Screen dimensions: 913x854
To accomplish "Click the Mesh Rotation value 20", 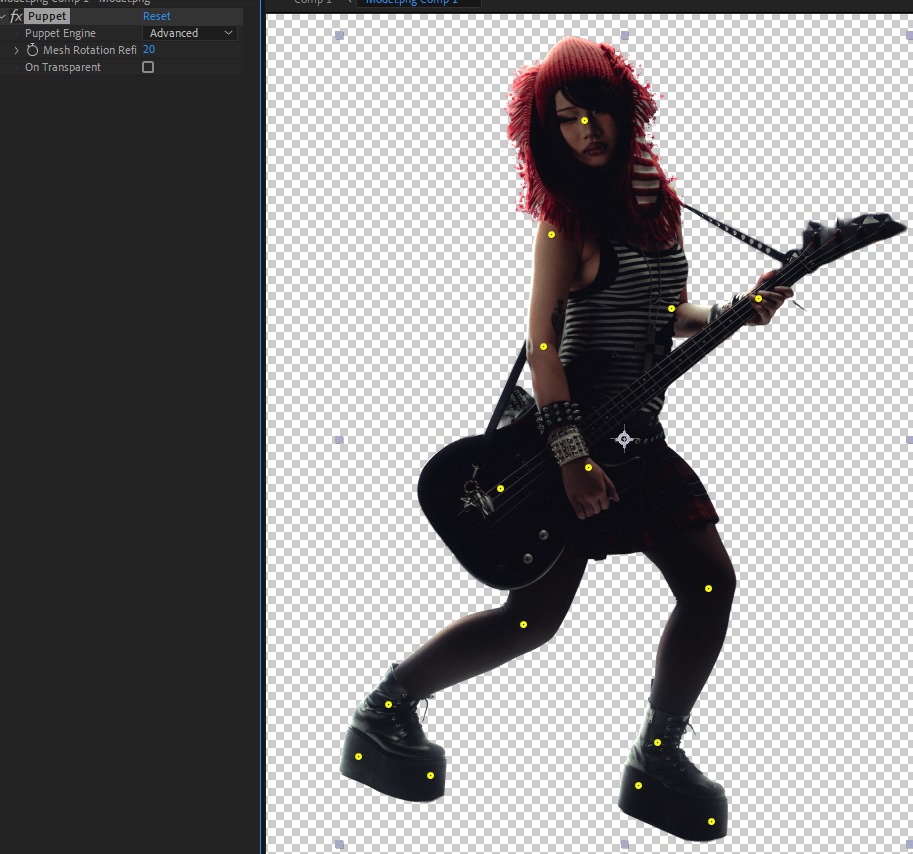I will [148, 49].
